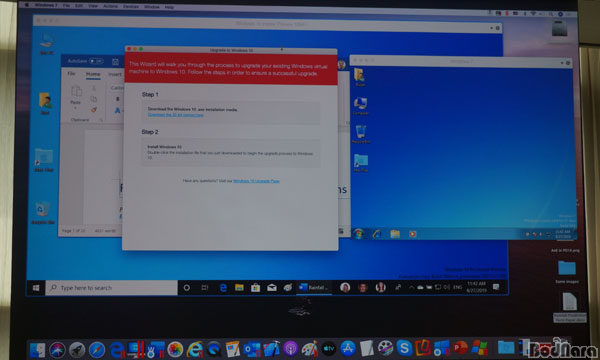Click the Save icon in Word title bar
Image resolution: width=600 pixels, height=360 pixels.
[115, 61]
